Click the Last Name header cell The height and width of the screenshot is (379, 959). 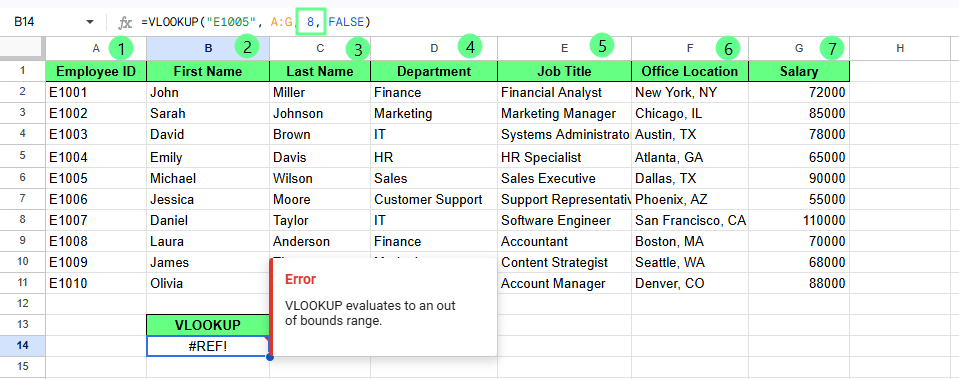pyautogui.click(x=320, y=72)
